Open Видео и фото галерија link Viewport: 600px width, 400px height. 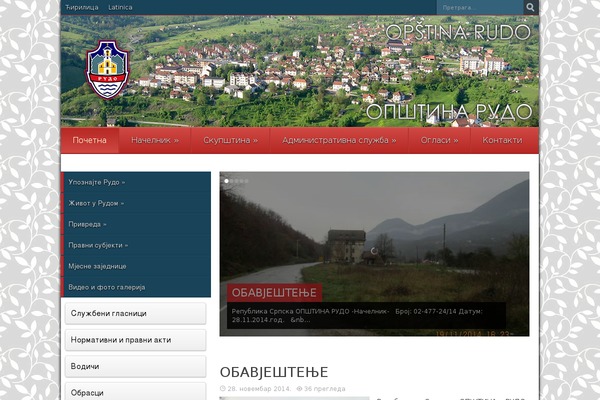coord(136,287)
